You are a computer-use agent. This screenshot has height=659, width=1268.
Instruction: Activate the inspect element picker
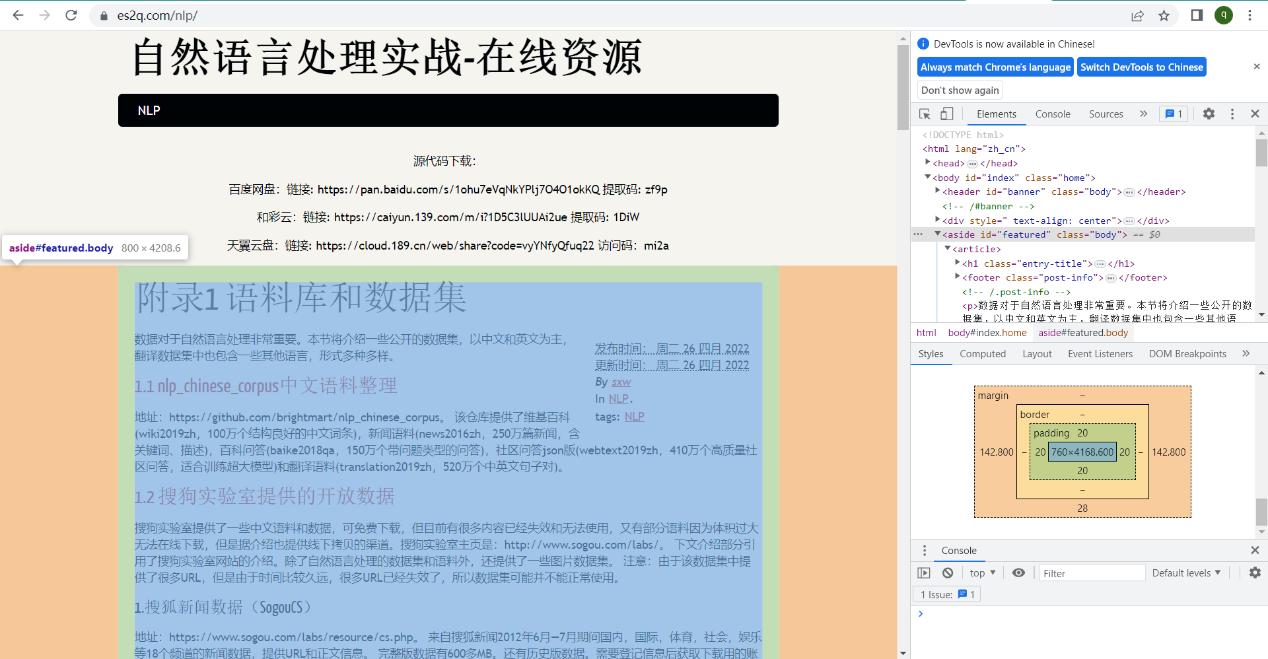[x=925, y=114]
